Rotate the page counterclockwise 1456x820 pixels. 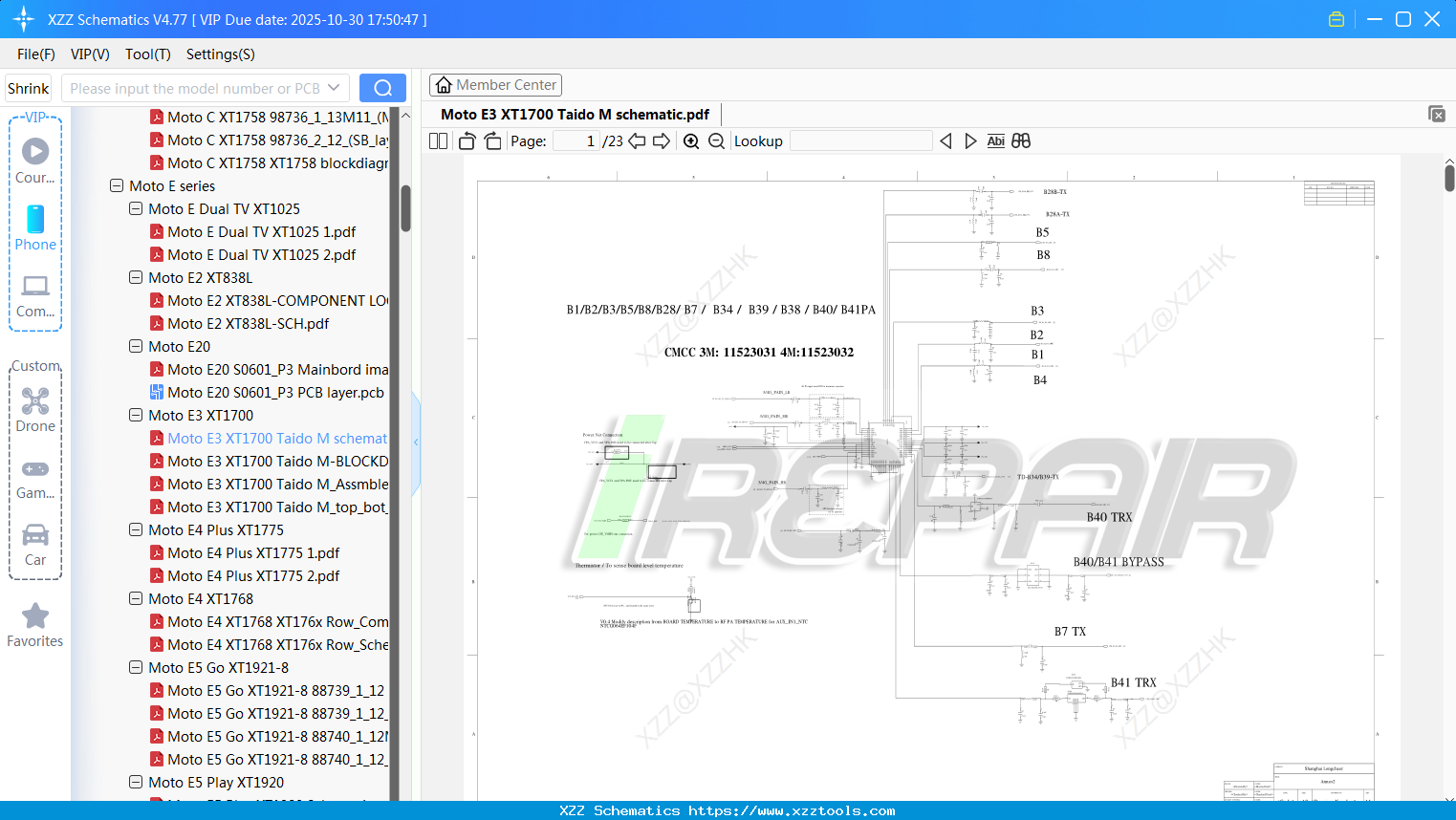click(466, 140)
